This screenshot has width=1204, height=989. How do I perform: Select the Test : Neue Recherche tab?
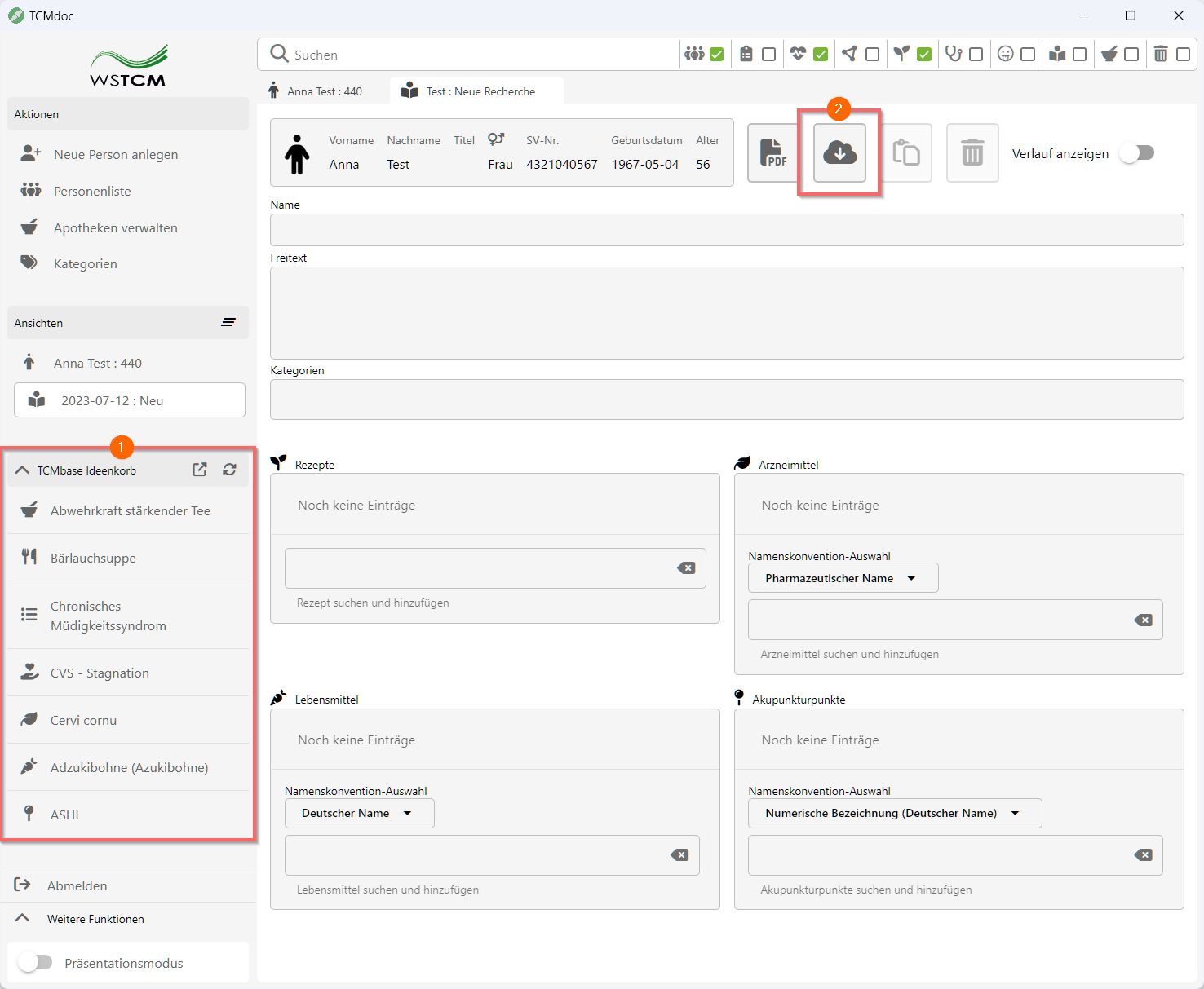tap(480, 91)
